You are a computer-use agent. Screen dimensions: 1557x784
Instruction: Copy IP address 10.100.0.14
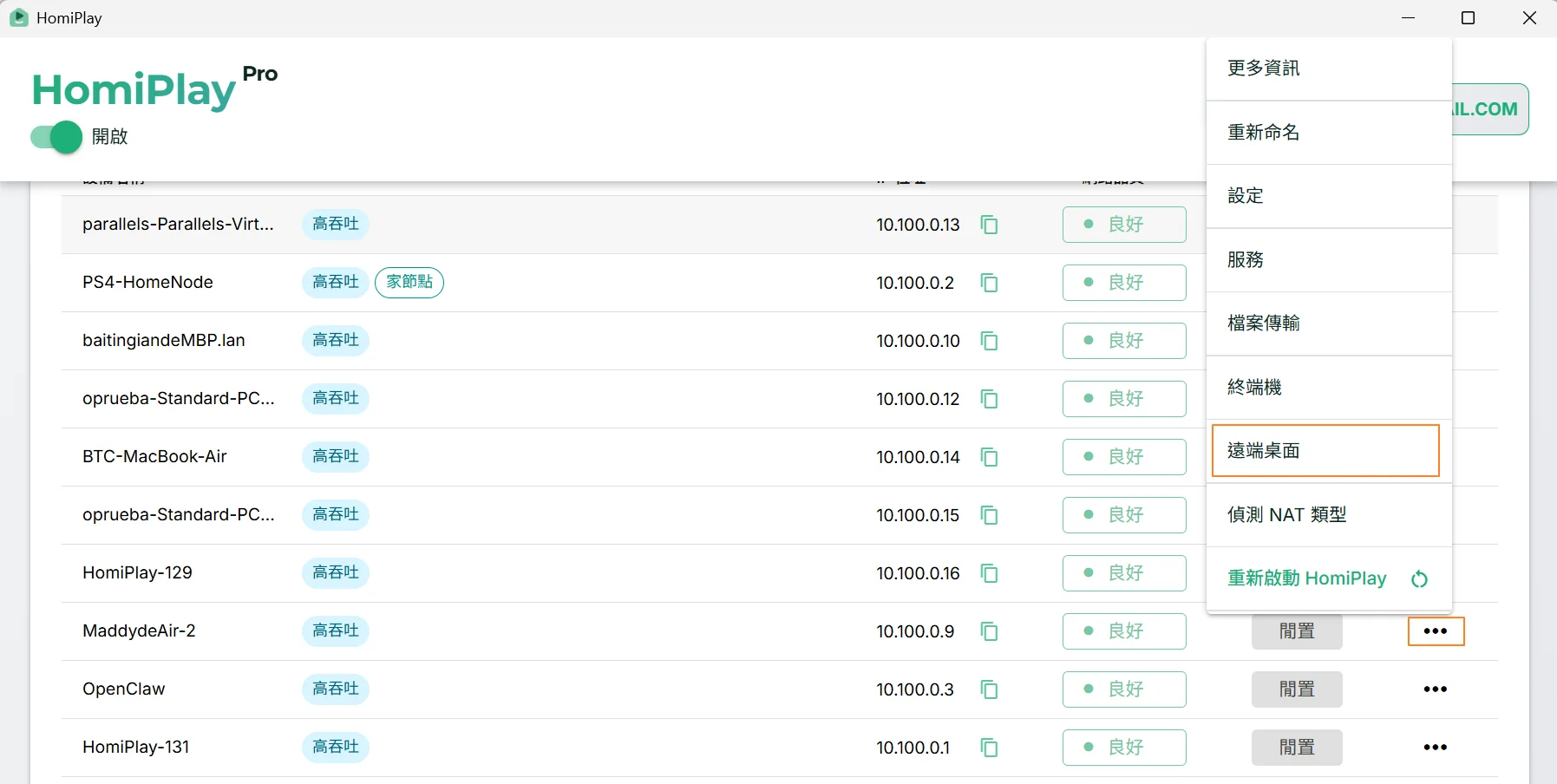pyautogui.click(x=989, y=457)
